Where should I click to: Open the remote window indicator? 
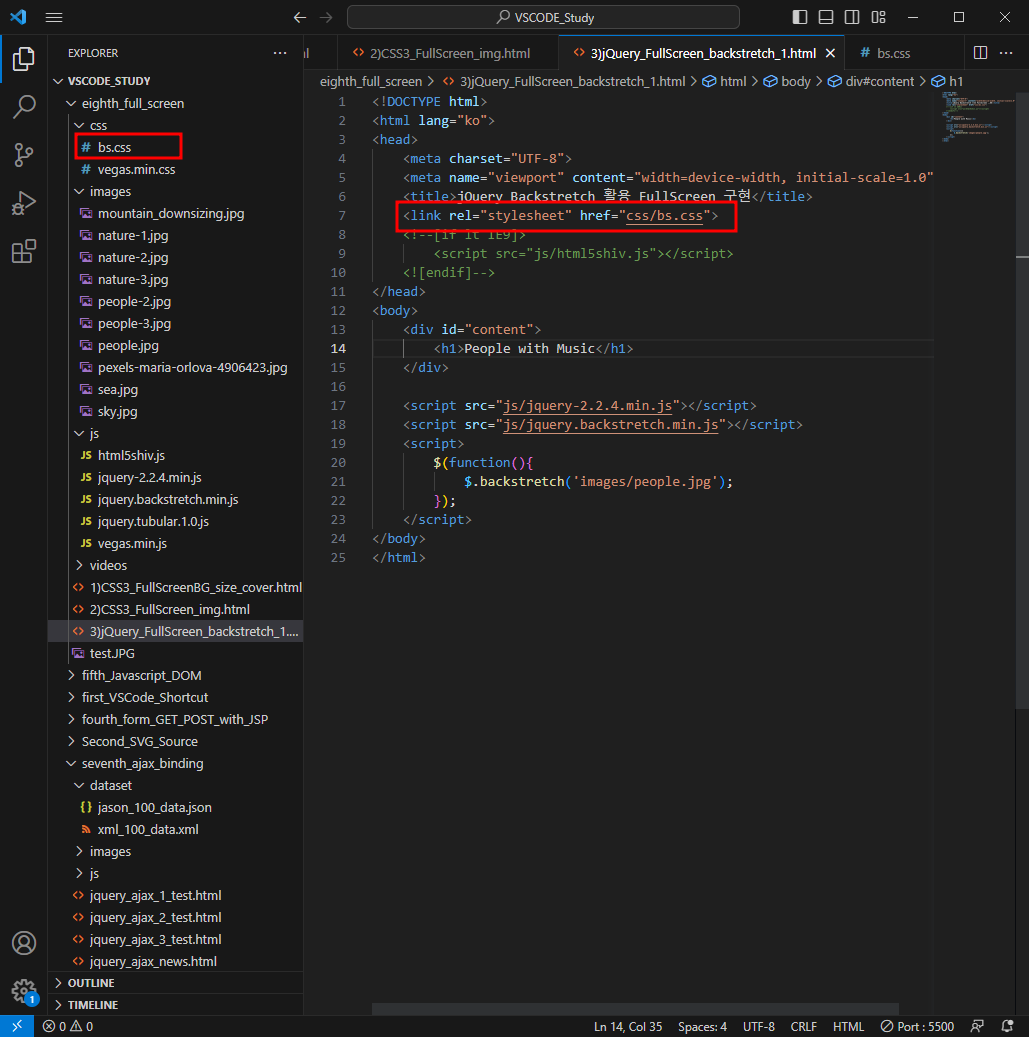[17, 1026]
